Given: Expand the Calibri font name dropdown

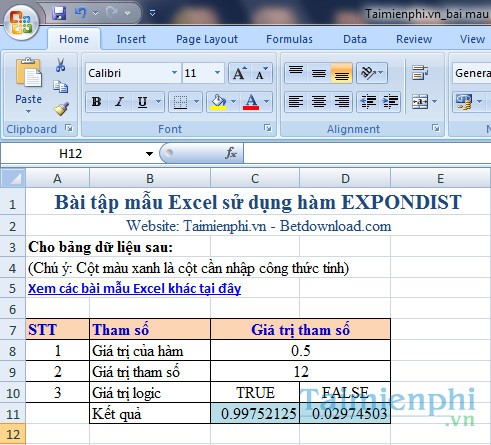Looking at the screenshot, I should tap(174, 73).
